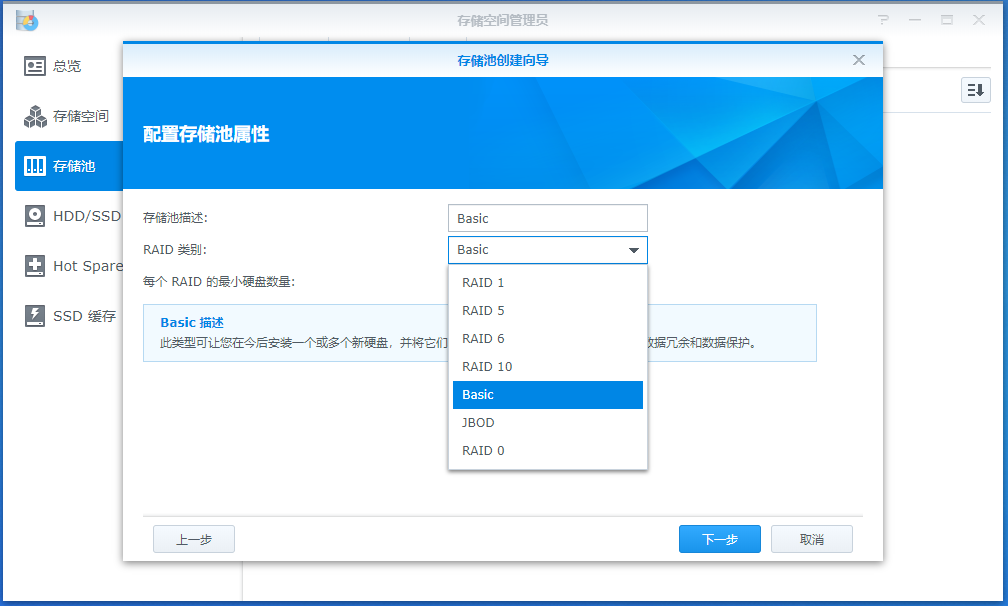Select RAID 5 from the RAID list

pyautogui.click(x=485, y=310)
